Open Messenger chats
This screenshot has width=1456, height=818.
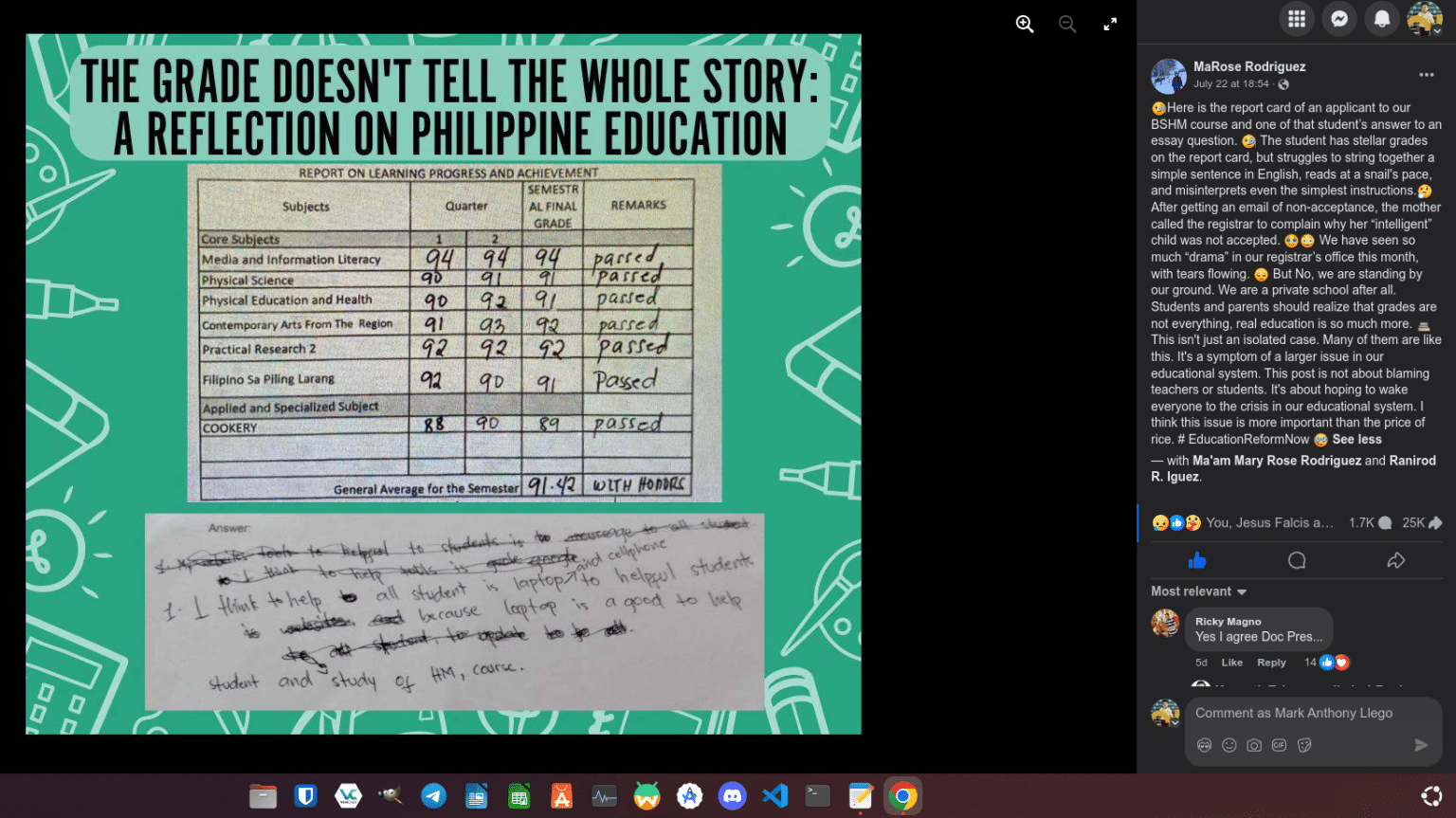[x=1339, y=19]
